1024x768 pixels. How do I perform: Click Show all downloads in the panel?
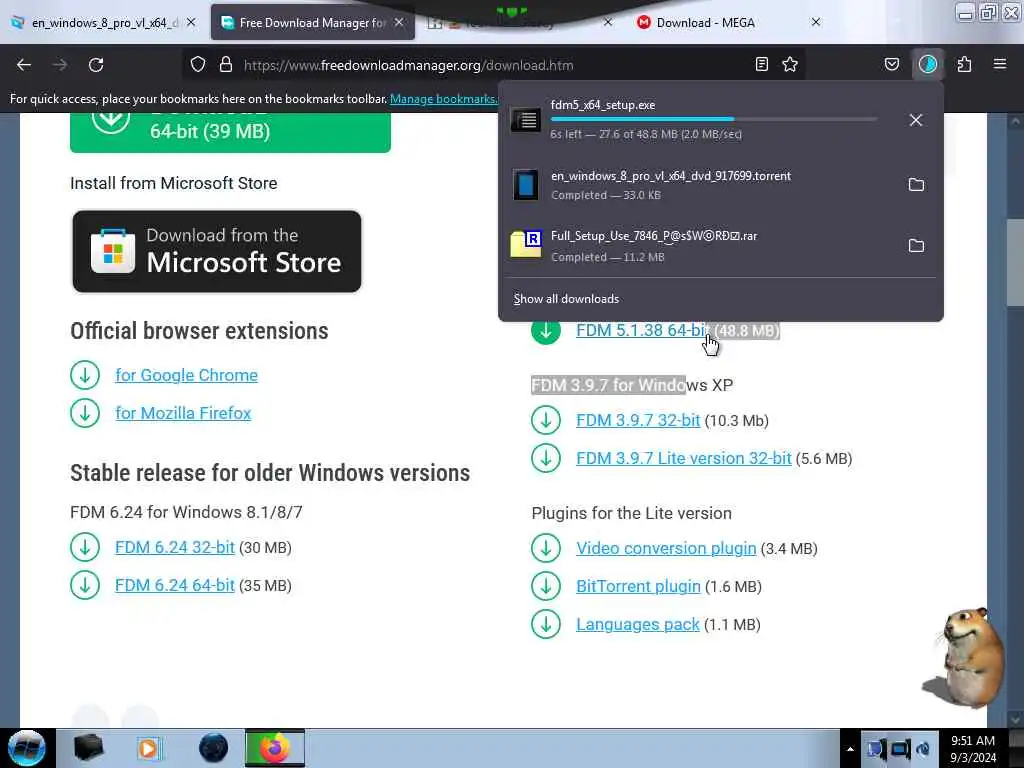pyautogui.click(x=566, y=299)
